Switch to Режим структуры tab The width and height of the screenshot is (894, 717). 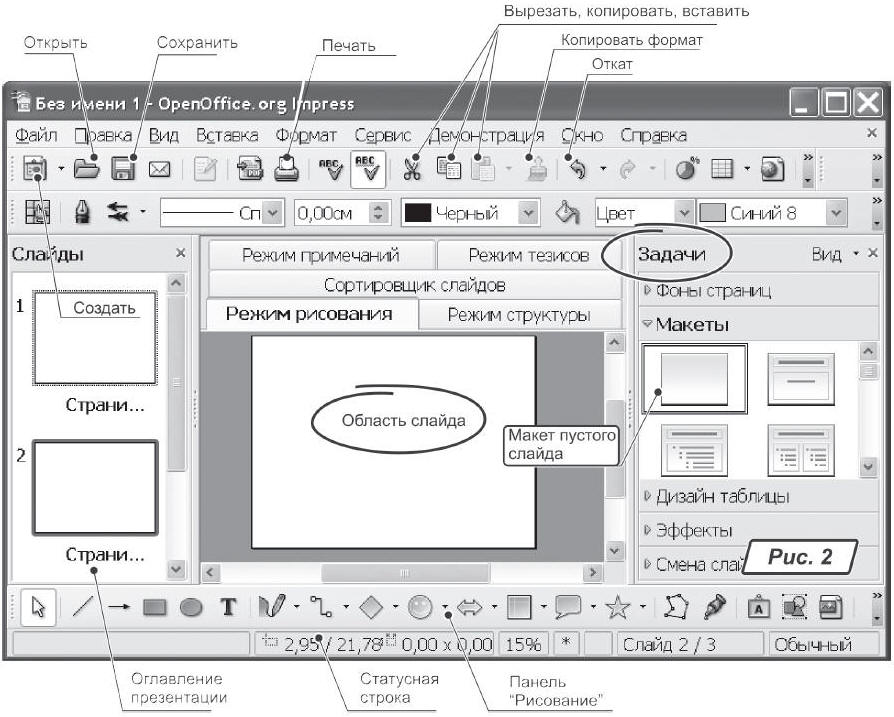[x=517, y=315]
